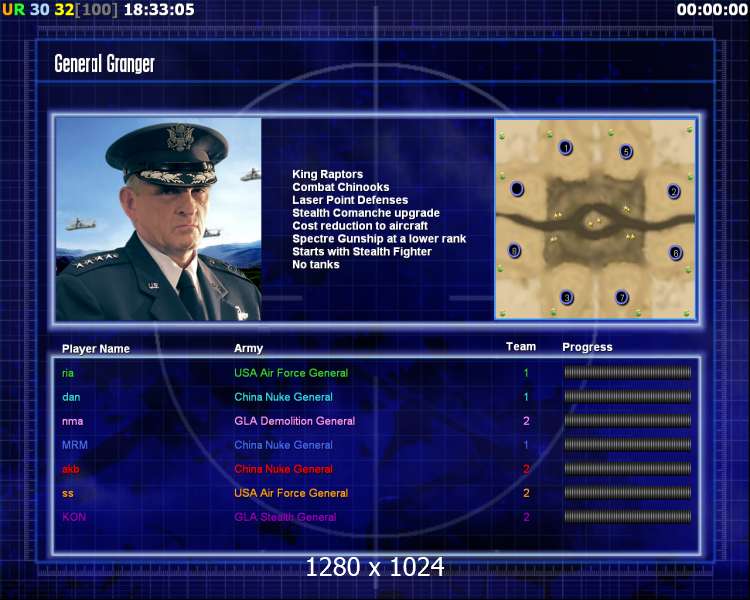Click akb's China Nuke General army
750x600 pixels.
283,469
